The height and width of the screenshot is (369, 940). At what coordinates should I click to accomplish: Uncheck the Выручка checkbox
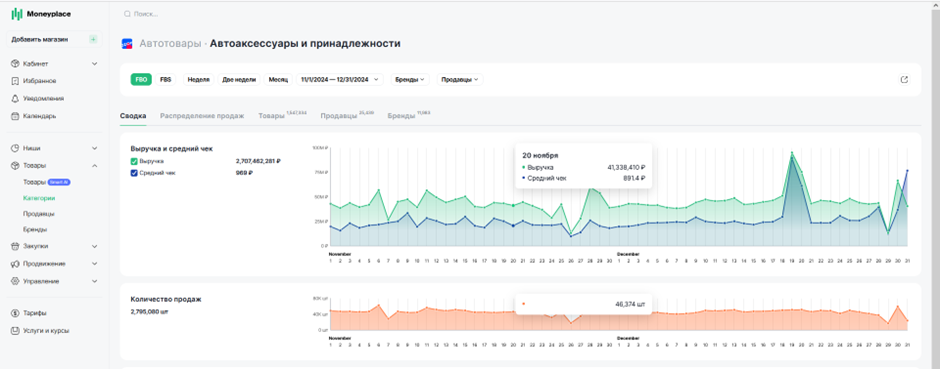click(134, 161)
